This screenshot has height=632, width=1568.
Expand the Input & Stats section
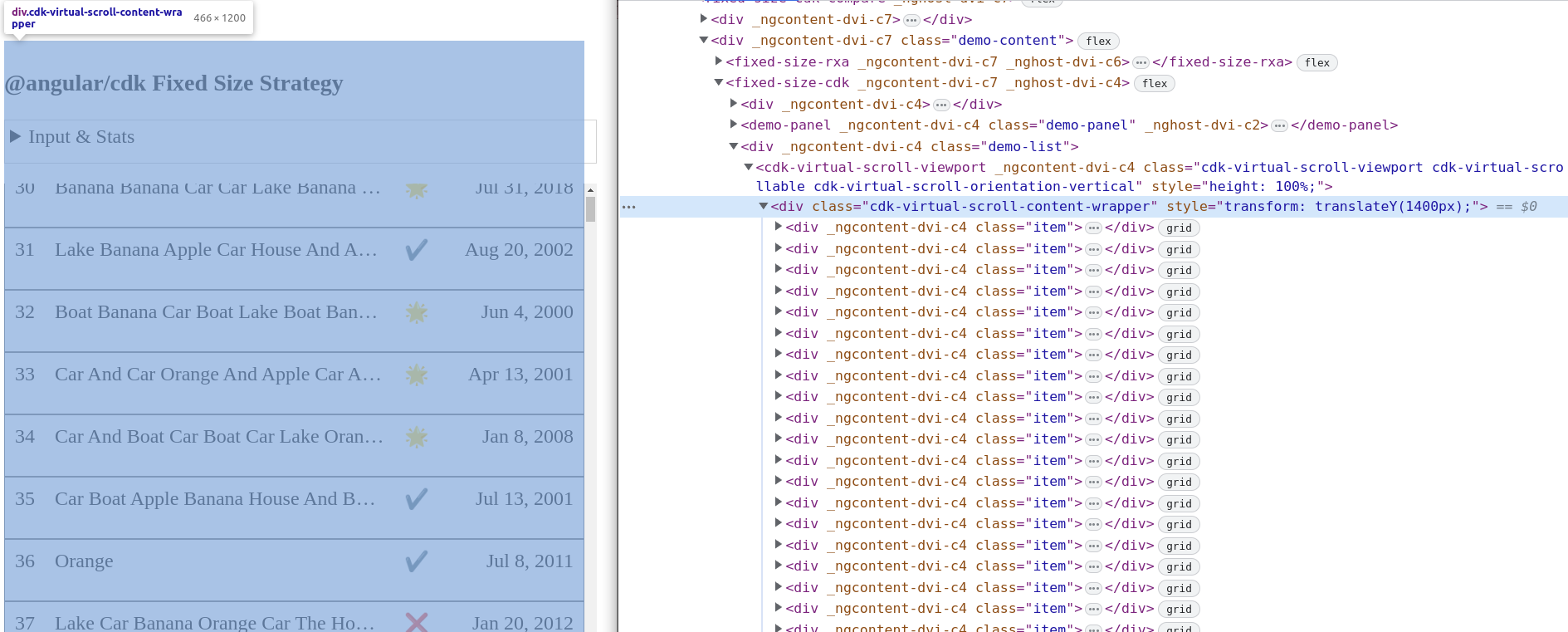tap(16, 137)
